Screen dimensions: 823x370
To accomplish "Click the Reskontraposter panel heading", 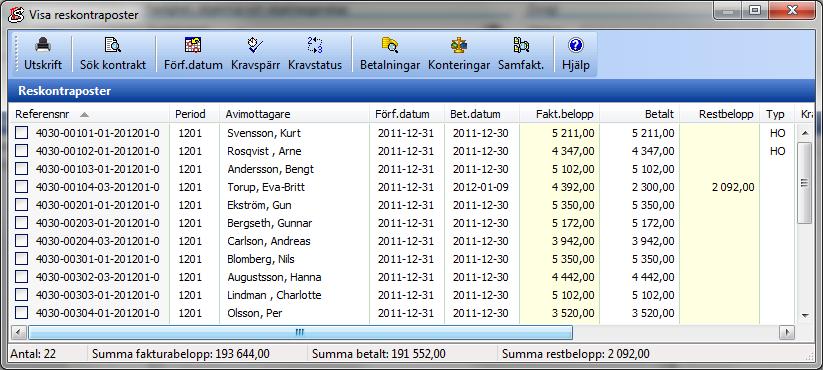I will point(65,91).
